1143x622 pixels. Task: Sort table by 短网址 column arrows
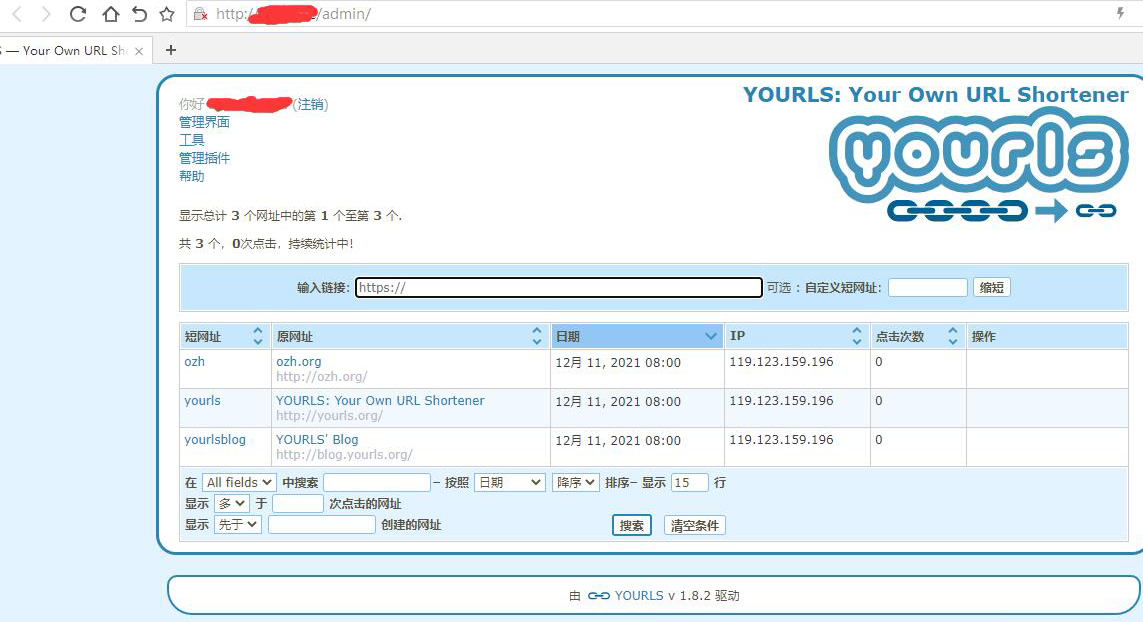(x=257, y=336)
